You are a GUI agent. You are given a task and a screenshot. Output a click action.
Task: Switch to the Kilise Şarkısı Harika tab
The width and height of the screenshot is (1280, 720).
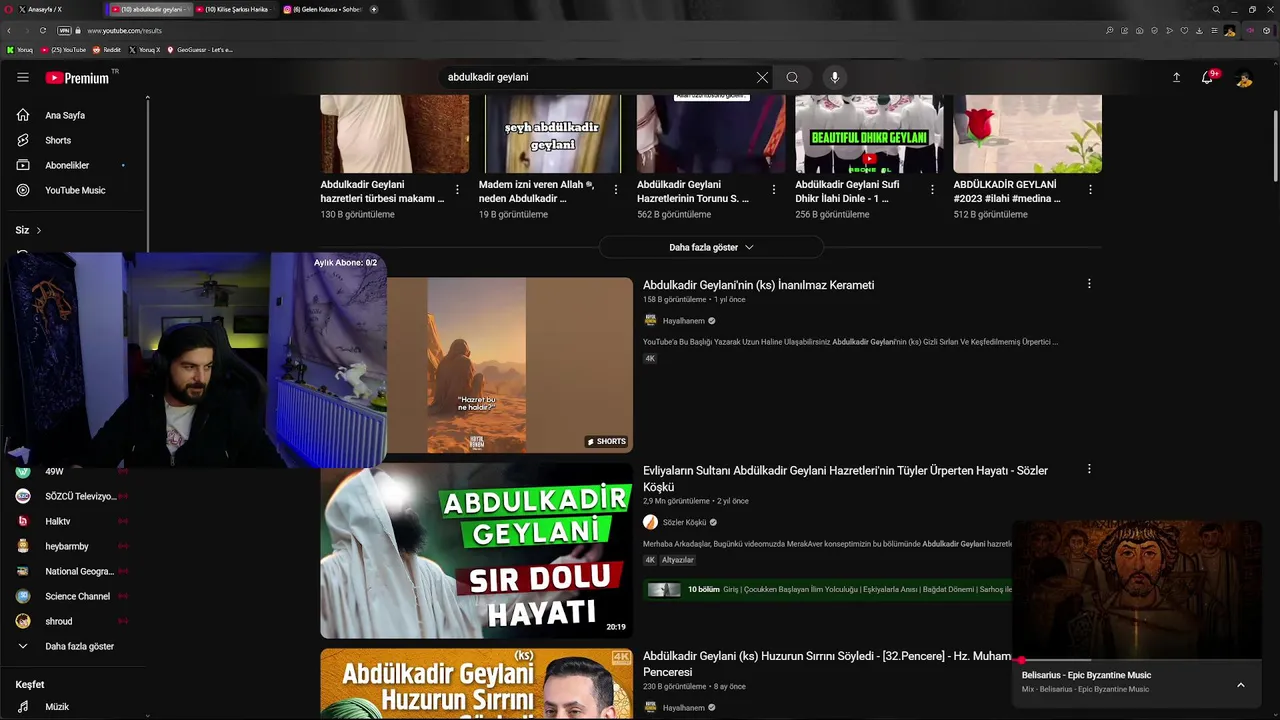click(235, 9)
